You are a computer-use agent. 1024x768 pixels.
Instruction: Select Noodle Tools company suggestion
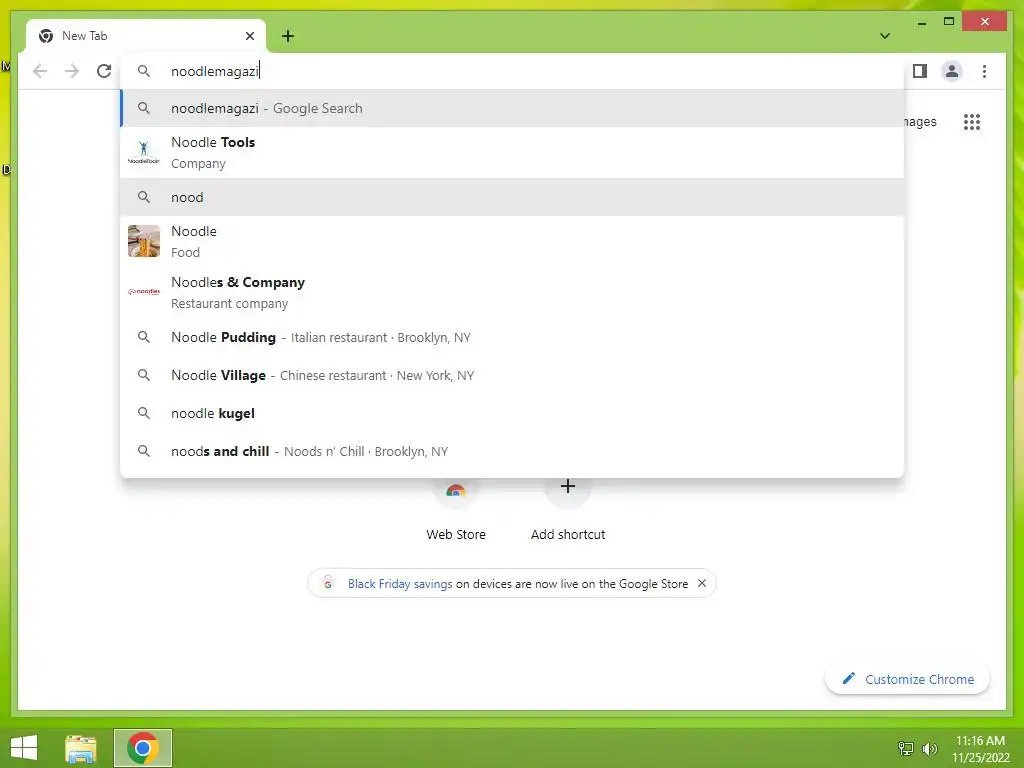[512, 152]
